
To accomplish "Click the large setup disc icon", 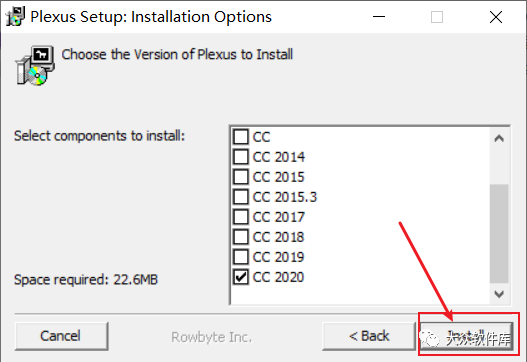I will coord(35,65).
